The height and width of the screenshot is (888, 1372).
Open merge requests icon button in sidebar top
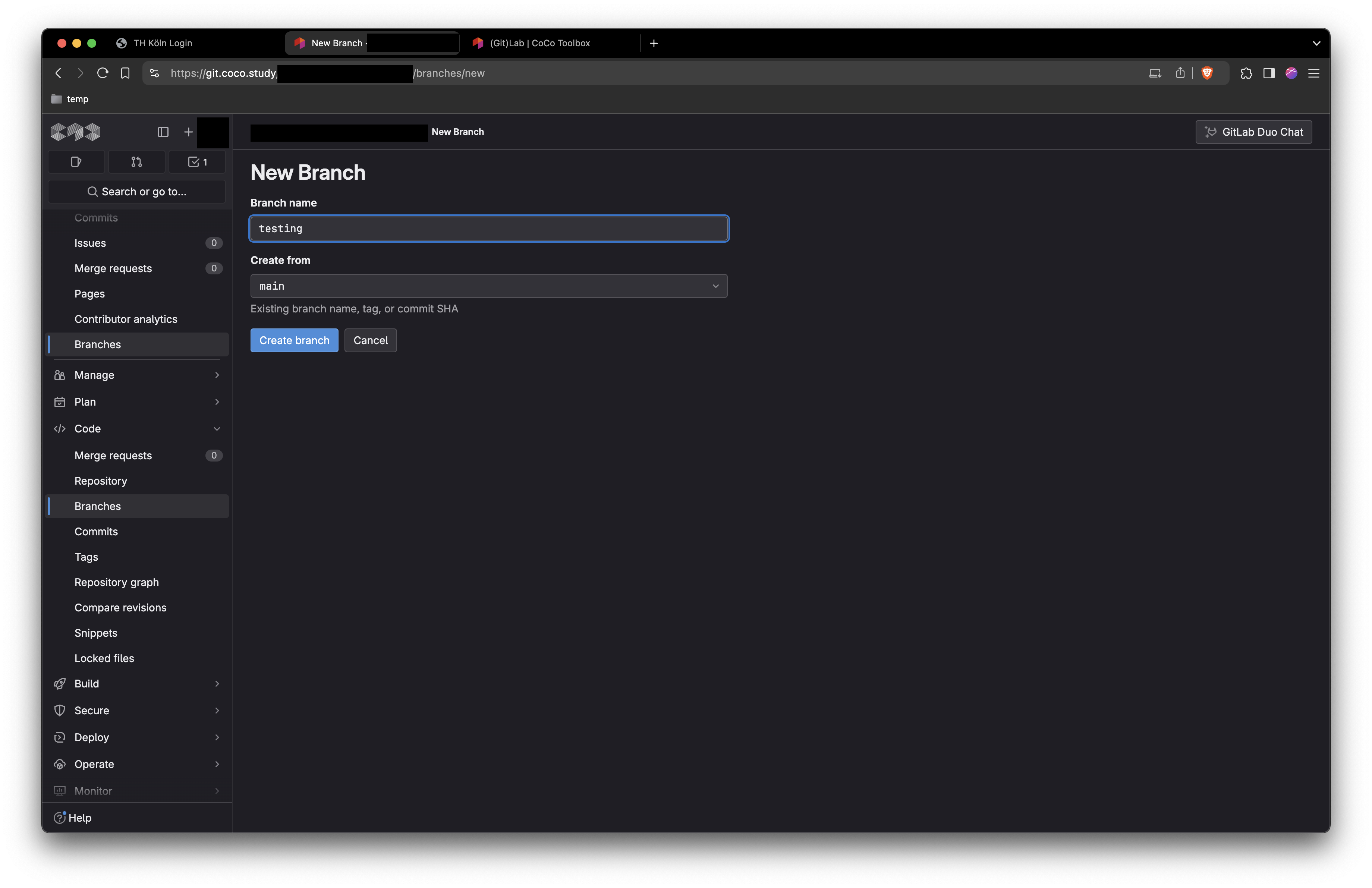pyautogui.click(x=136, y=162)
